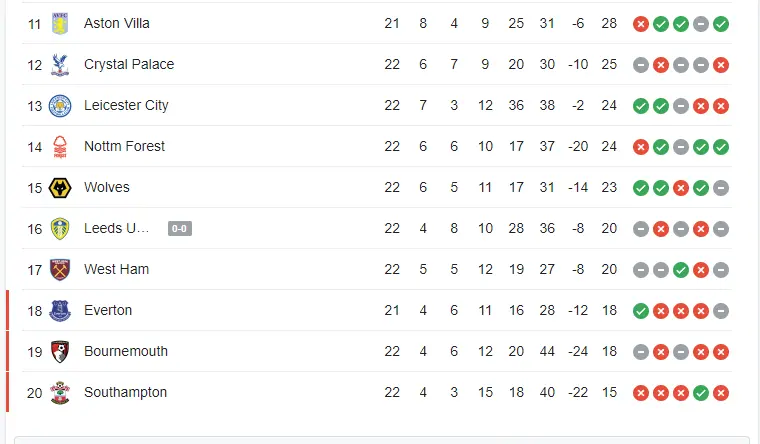760x444 pixels.
Task: Select the Southampton team name
Action: [125, 392]
